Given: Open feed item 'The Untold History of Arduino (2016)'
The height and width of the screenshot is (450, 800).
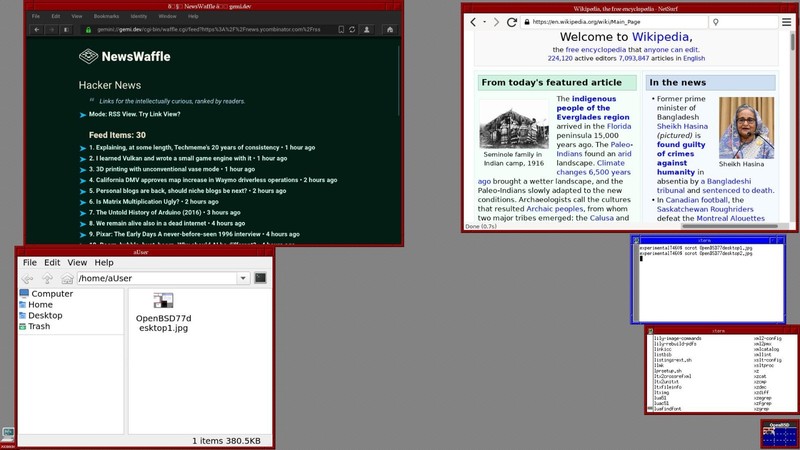Looking at the screenshot, I should click(x=164, y=212).
